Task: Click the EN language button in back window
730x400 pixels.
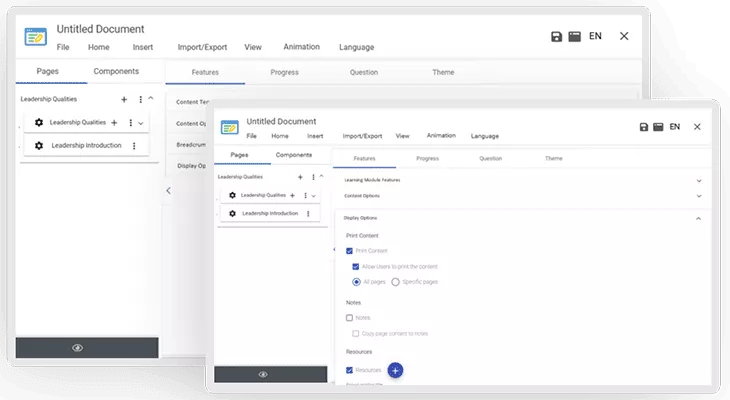Action: pos(595,36)
